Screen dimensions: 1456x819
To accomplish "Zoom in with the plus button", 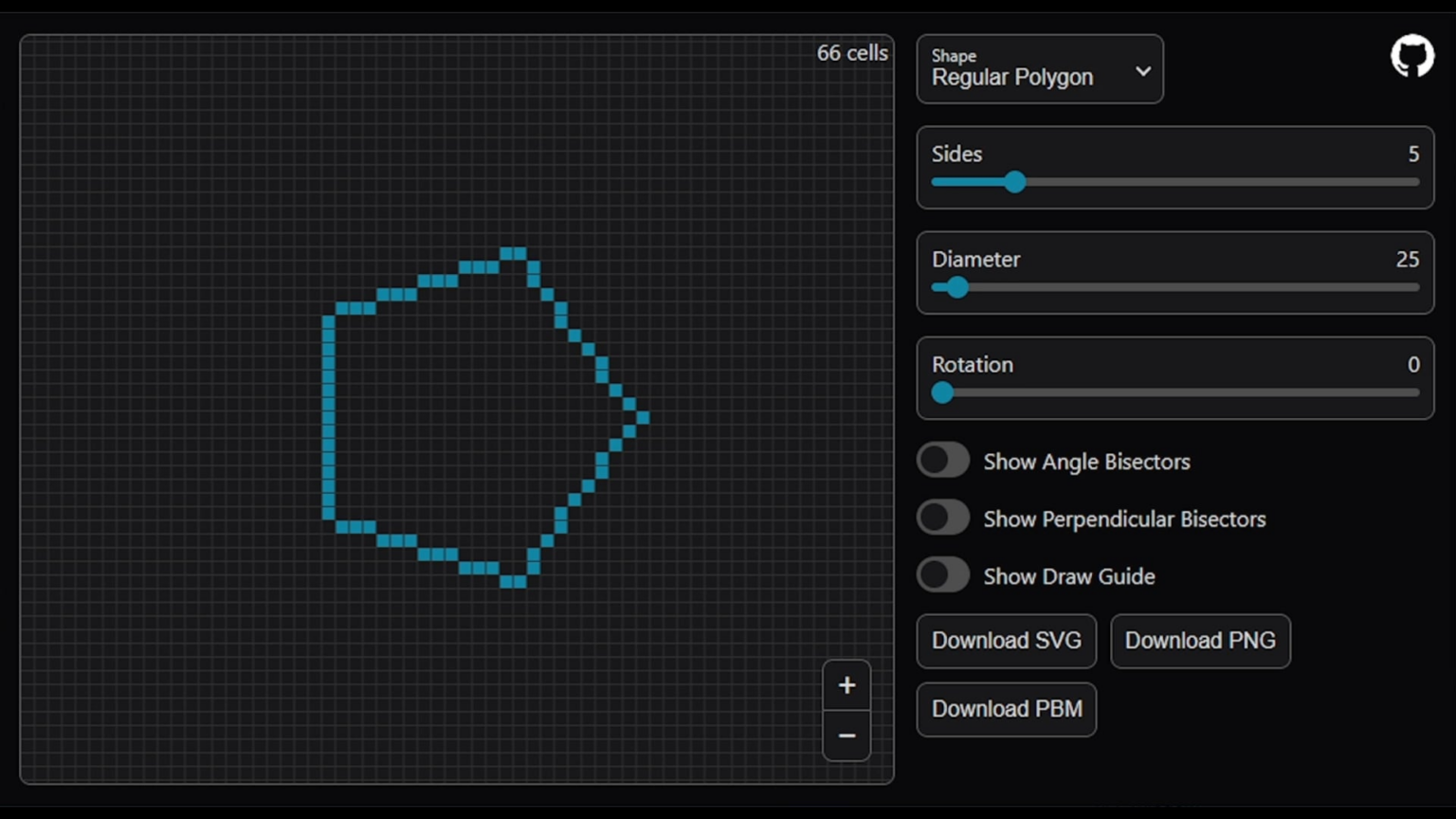I will [846, 685].
